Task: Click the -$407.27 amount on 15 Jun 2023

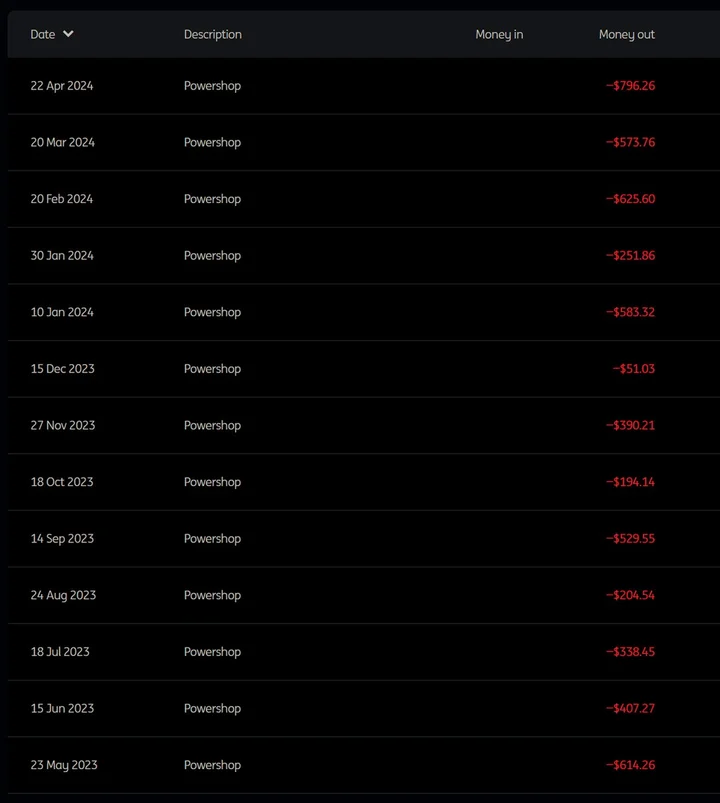Action: point(630,708)
